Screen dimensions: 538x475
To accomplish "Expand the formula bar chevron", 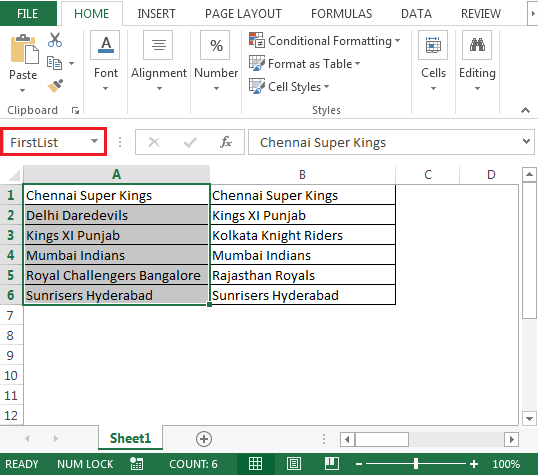I will (x=526, y=141).
